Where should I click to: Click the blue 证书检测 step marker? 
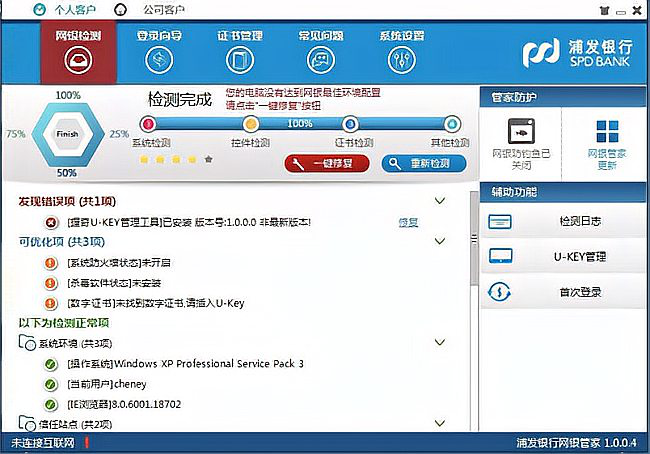[350, 124]
